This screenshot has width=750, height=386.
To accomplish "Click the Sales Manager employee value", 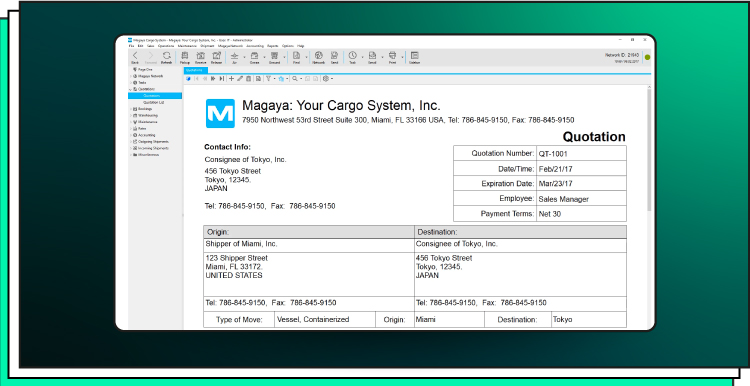I will point(563,199).
